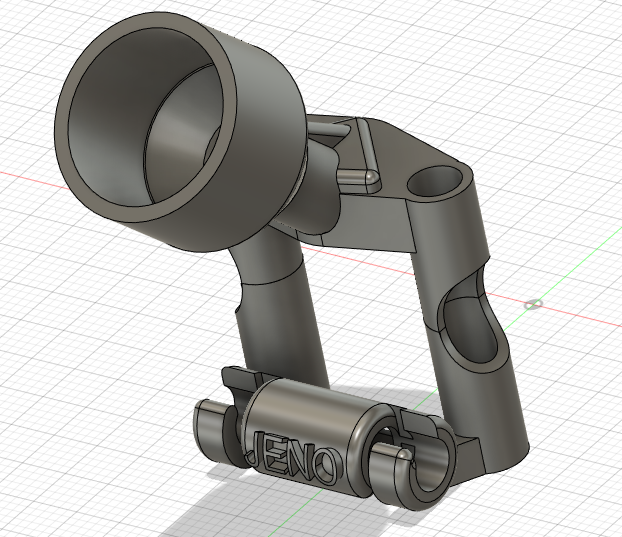
Task: Click the embossed letter O in JENO
Action: (x=324, y=464)
